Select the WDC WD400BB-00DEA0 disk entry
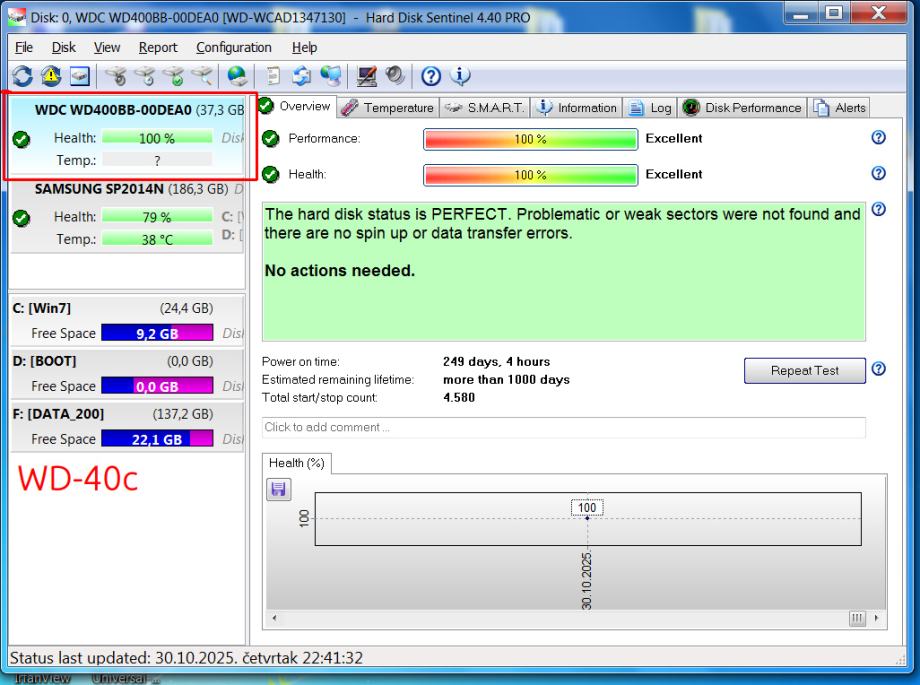The image size is (920, 685). click(127, 135)
